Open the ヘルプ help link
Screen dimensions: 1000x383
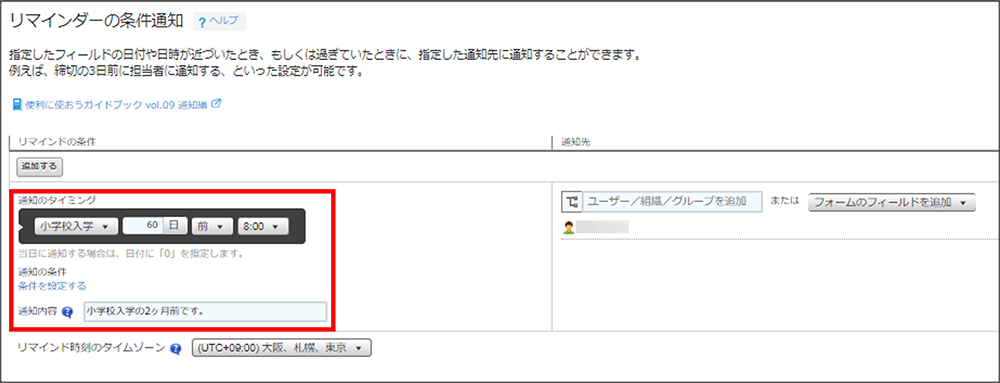tap(219, 21)
